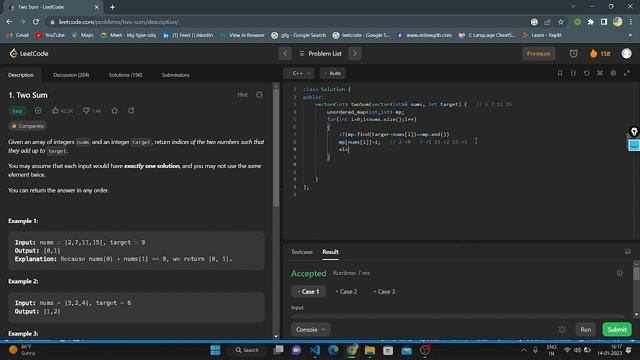Share the problem with the share icon
This screenshot has width=640, height=360.
[x=131, y=111]
